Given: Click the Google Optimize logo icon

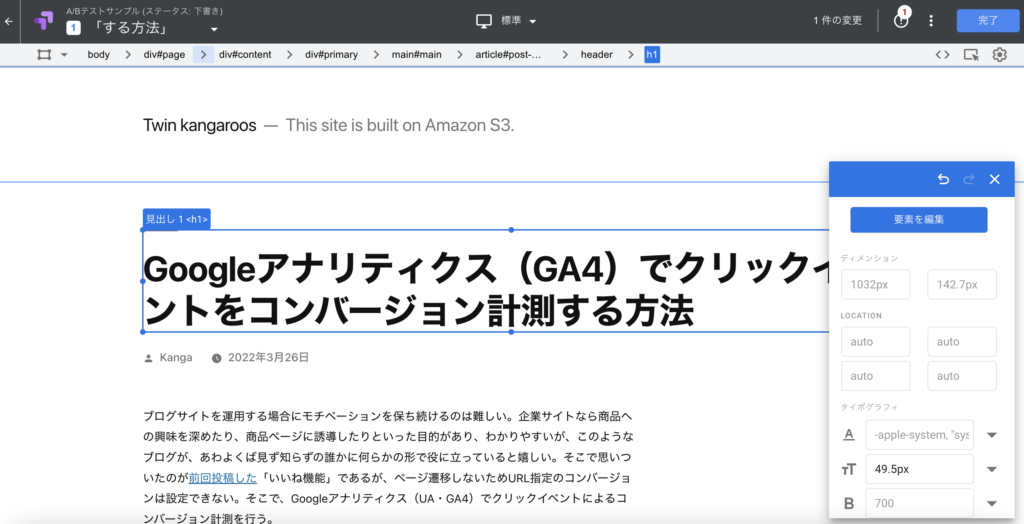Looking at the screenshot, I should tap(44, 21).
